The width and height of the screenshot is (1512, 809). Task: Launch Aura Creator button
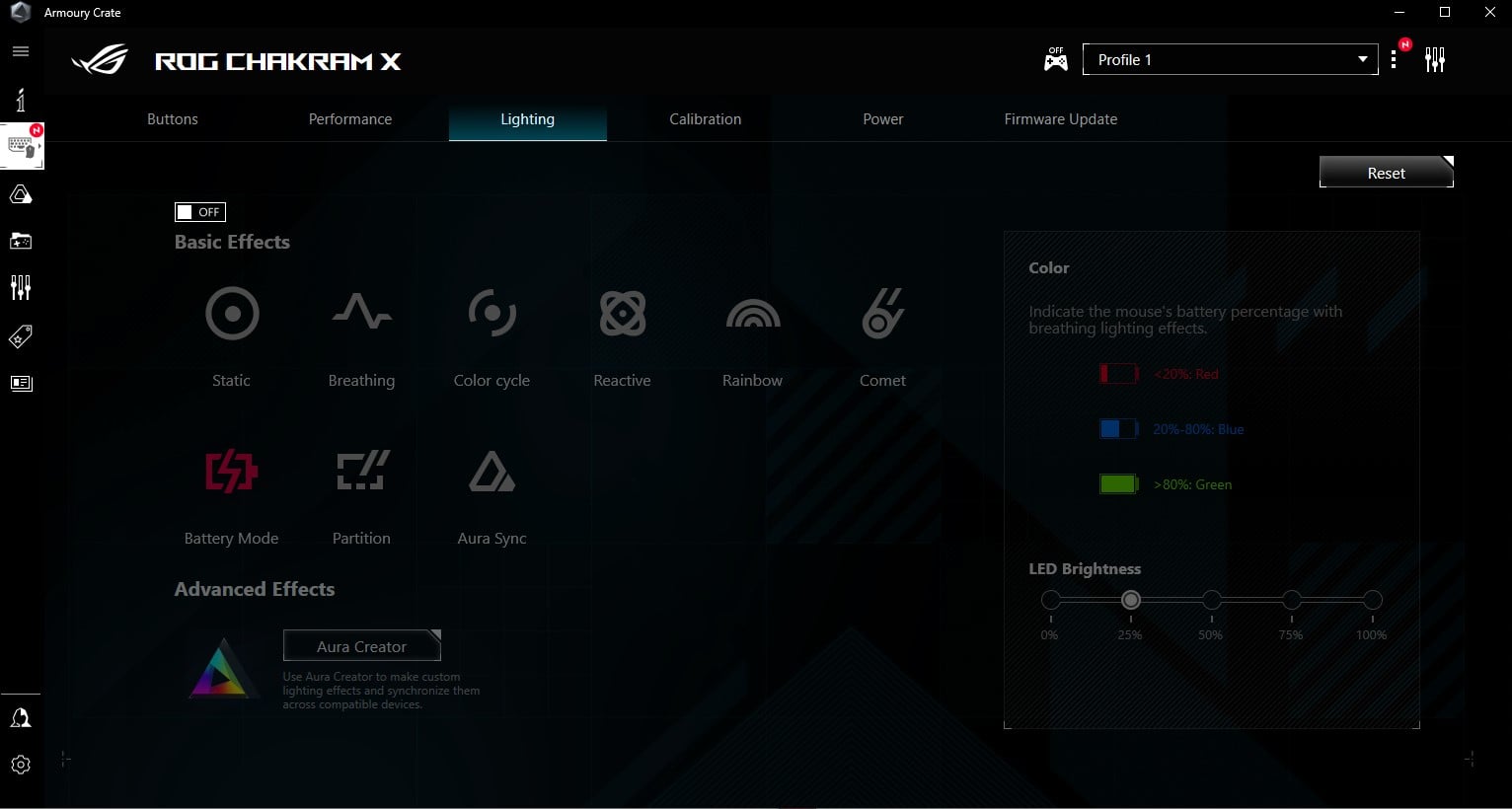[361, 646]
